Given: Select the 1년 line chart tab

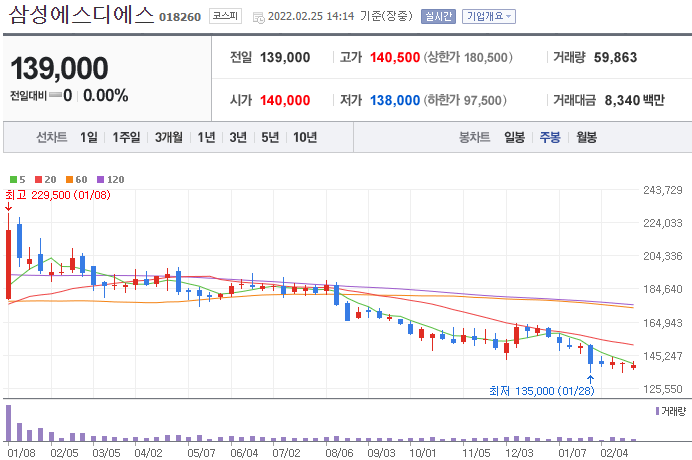Looking at the screenshot, I should pos(207,137).
